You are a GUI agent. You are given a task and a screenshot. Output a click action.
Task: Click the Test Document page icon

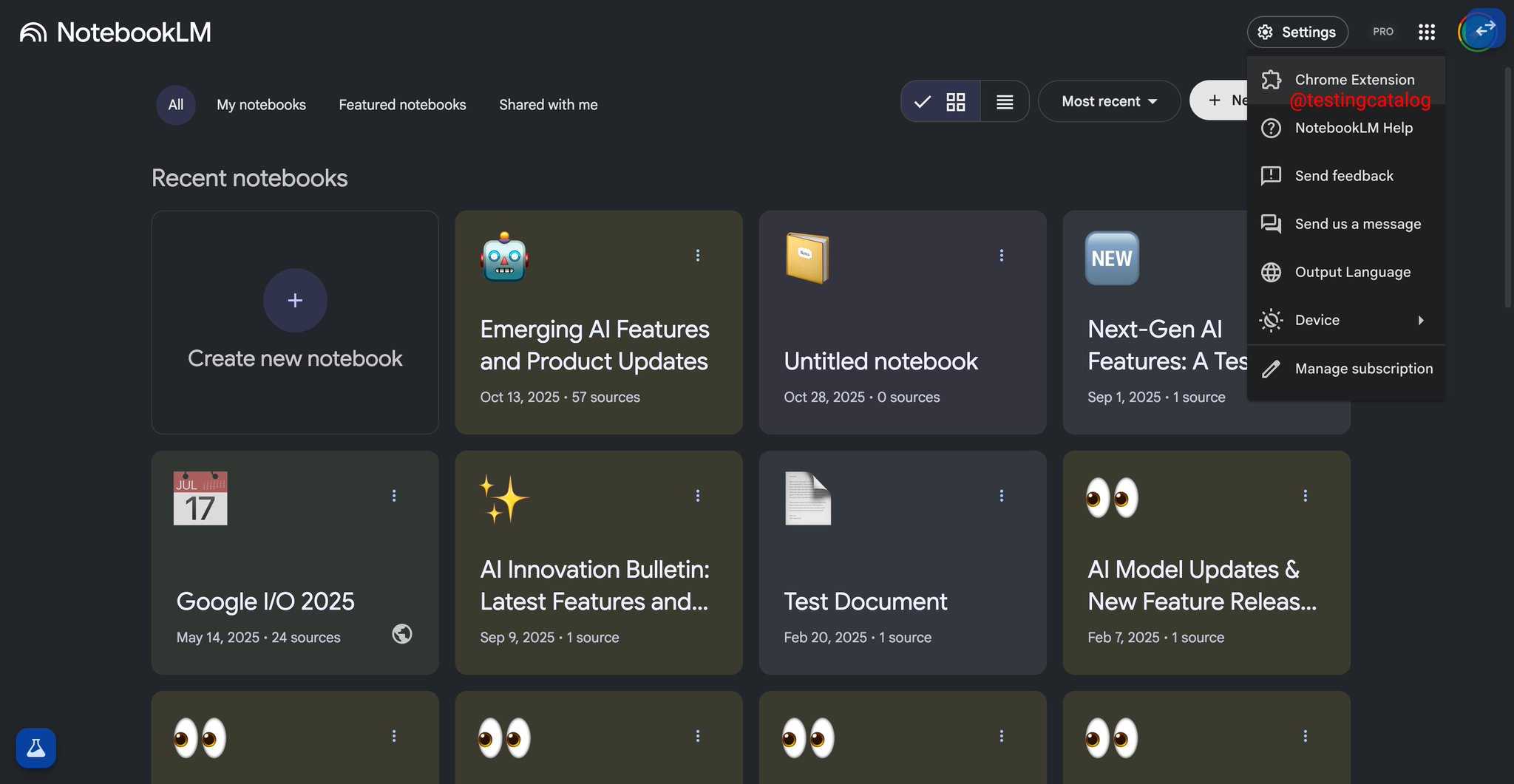[x=808, y=499]
